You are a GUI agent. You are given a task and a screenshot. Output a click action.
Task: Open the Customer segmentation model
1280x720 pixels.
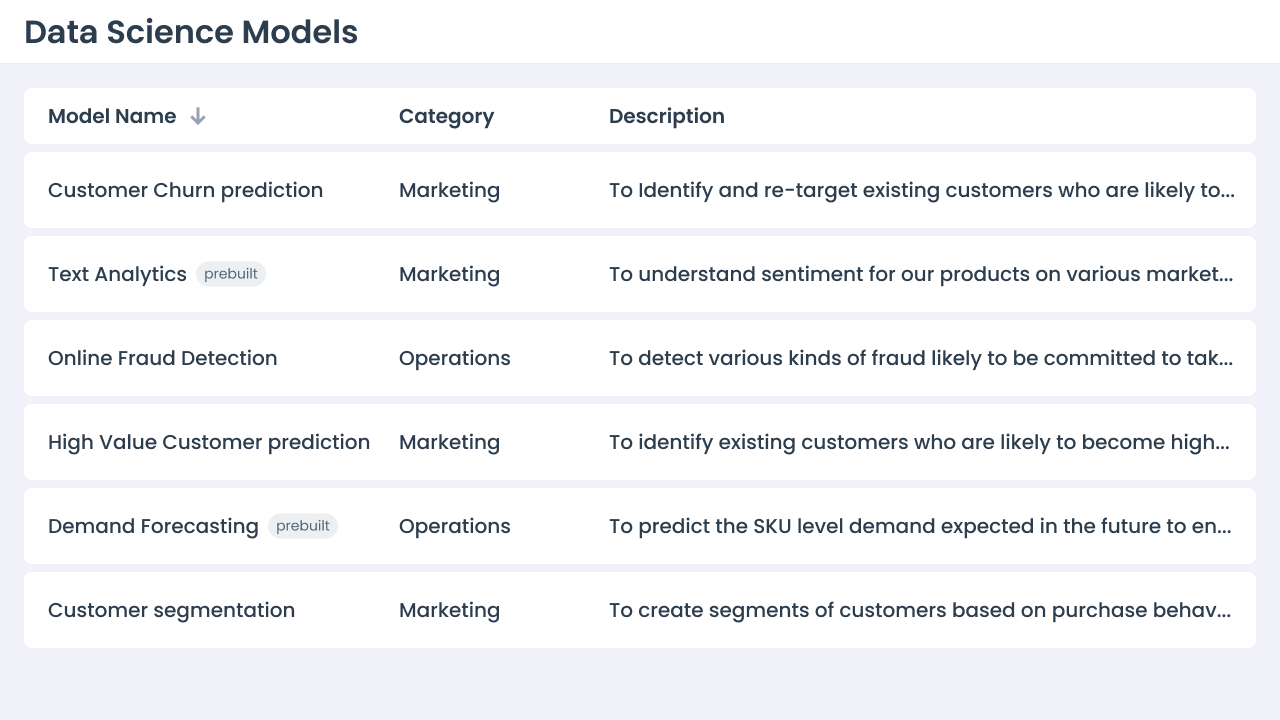tap(171, 610)
